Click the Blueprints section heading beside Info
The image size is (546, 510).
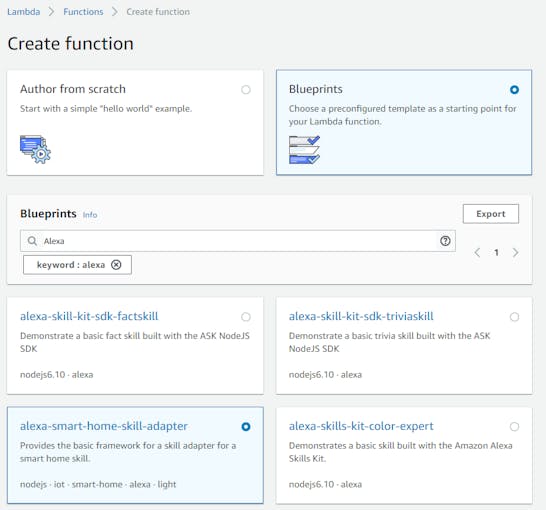pos(48,213)
